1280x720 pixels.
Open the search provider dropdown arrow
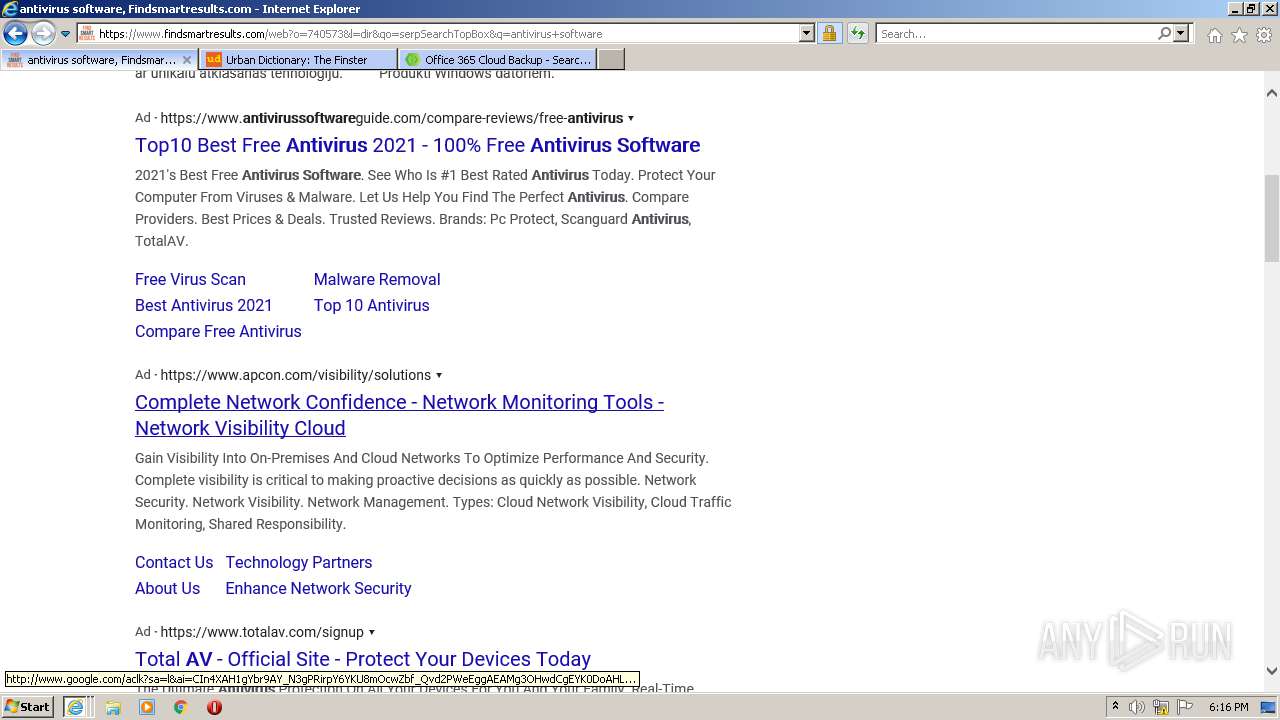tap(1181, 33)
